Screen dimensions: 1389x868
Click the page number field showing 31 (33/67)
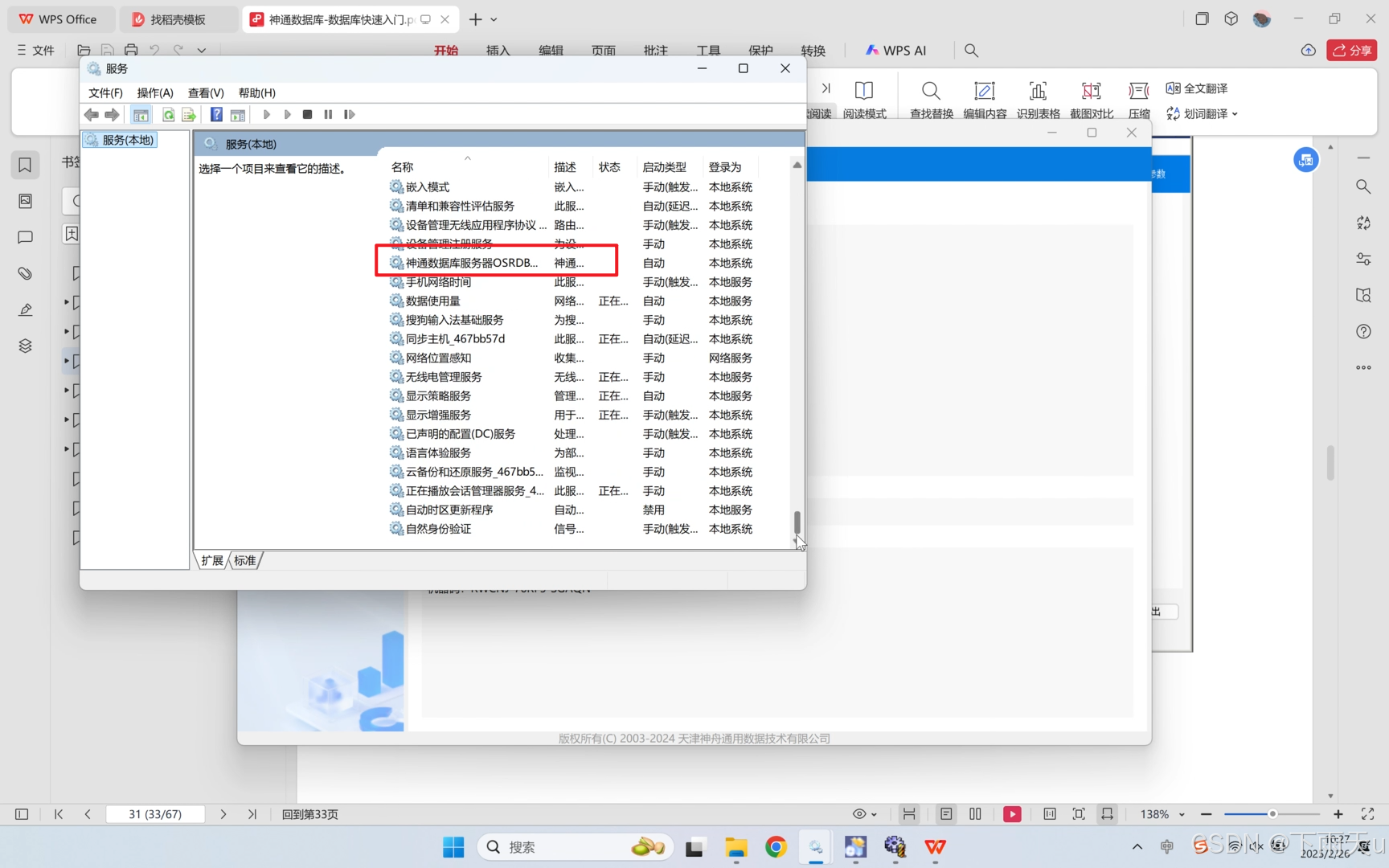[x=155, y=814]
